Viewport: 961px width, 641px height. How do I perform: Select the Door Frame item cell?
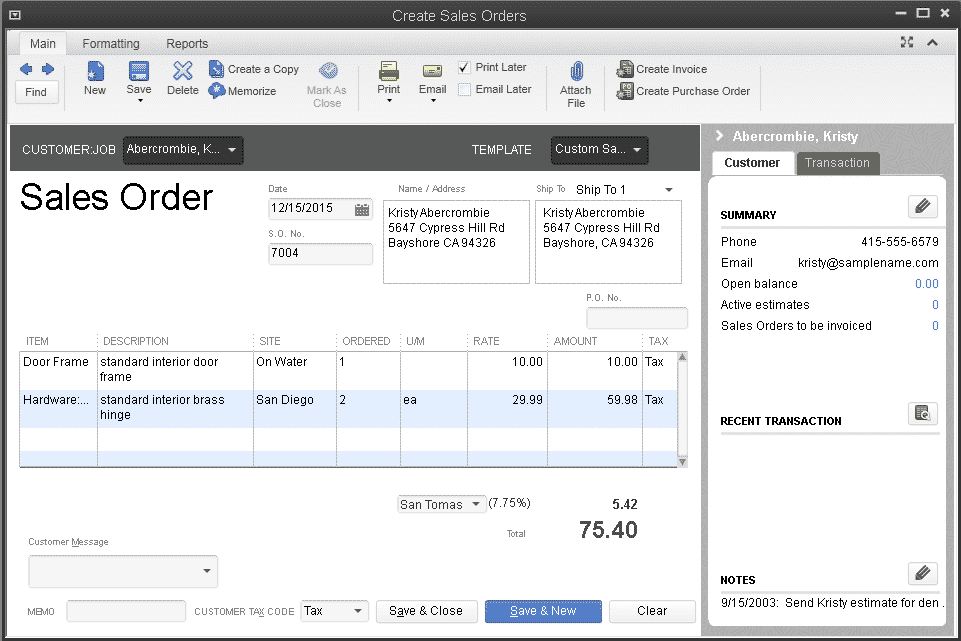[58, 370]
